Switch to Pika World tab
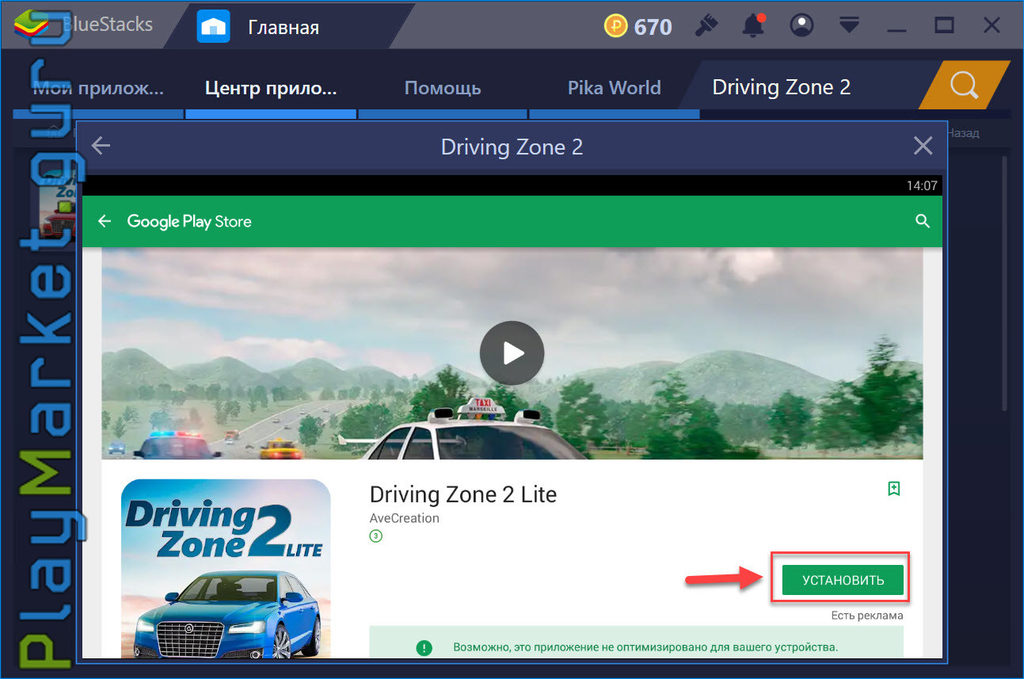 [x=614, y=87]
